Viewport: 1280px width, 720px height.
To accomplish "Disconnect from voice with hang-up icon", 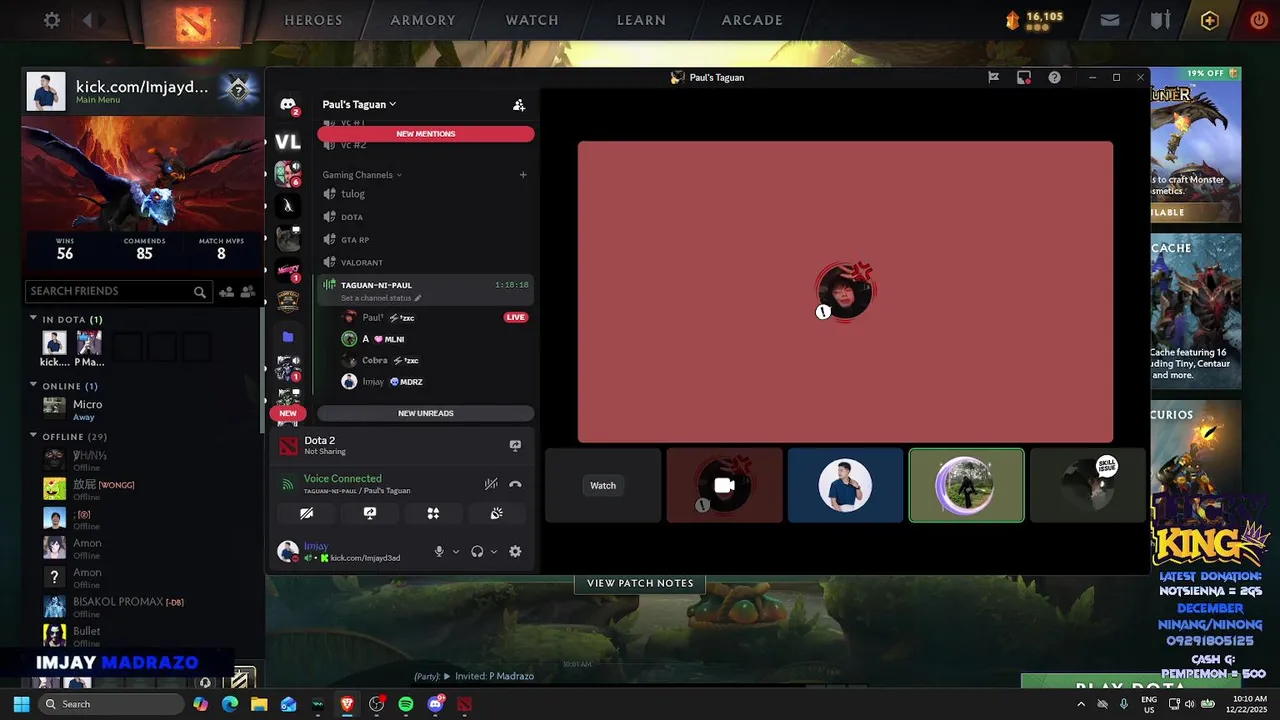I will click(x=515, y=484).
